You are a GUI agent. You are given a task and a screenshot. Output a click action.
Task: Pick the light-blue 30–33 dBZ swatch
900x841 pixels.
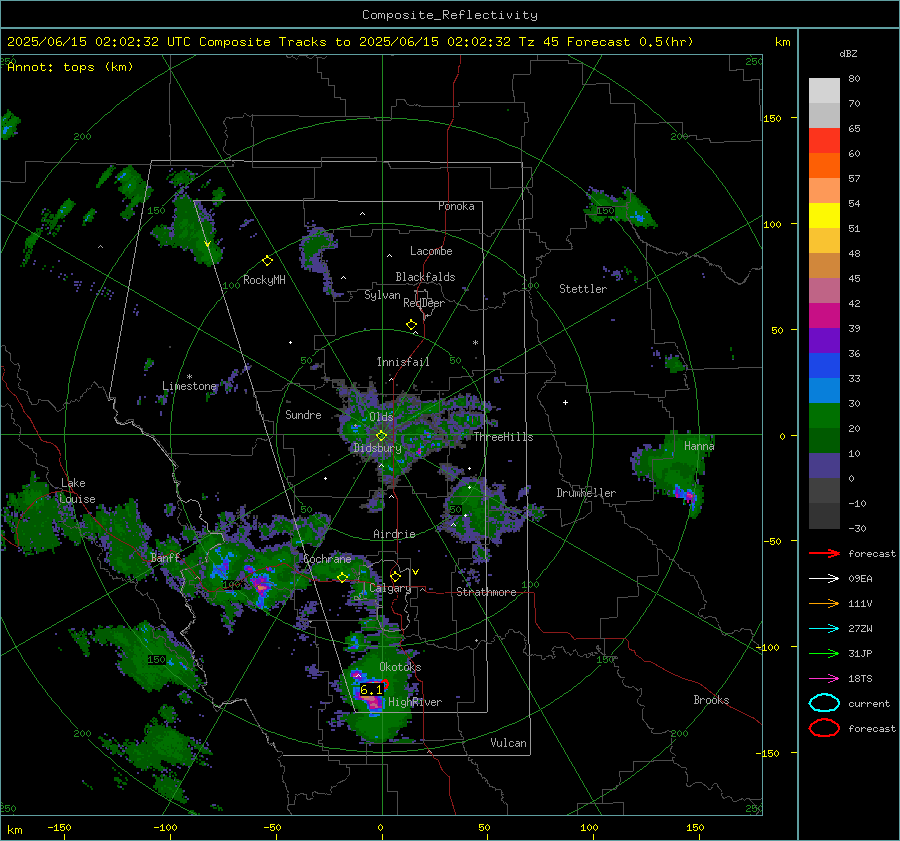tap(824, 391)
